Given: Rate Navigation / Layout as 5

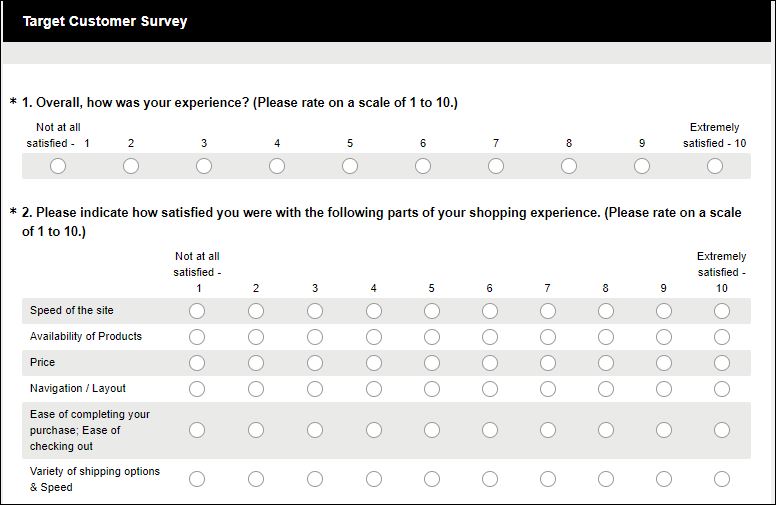Looking at the screenshot, I should pos(432,389).
